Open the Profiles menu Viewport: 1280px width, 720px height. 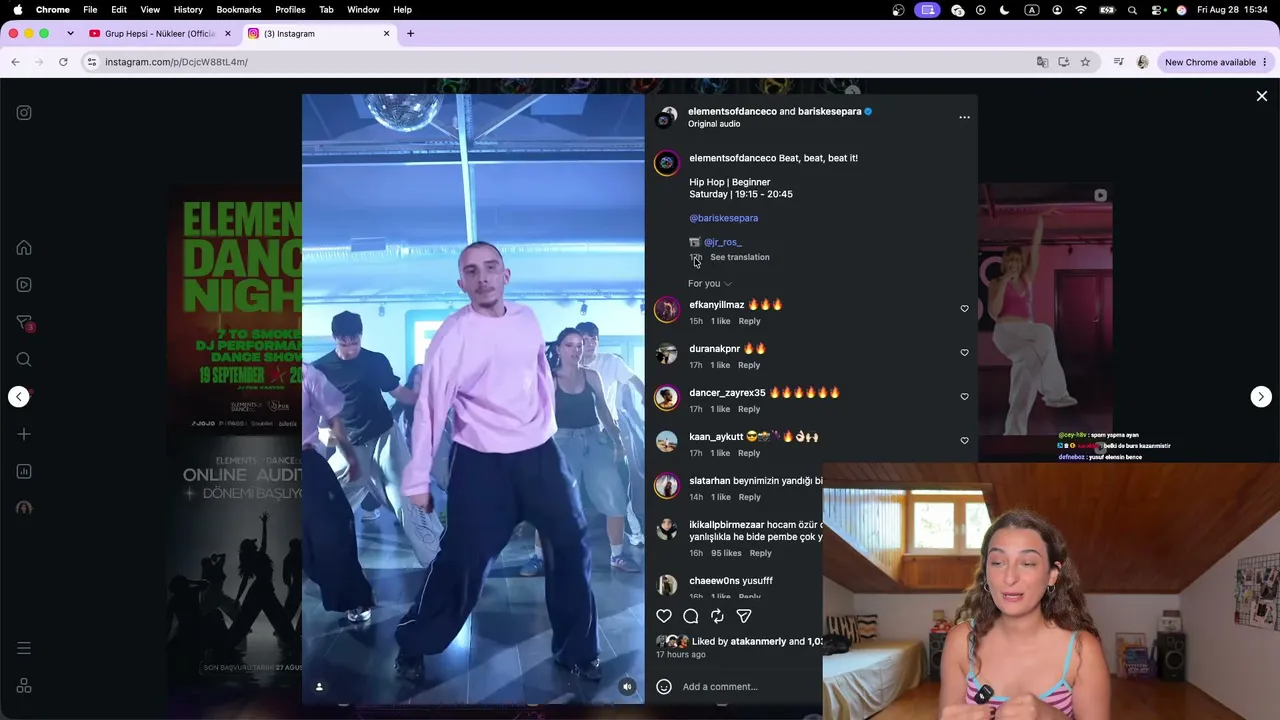(x=290, y=10)
